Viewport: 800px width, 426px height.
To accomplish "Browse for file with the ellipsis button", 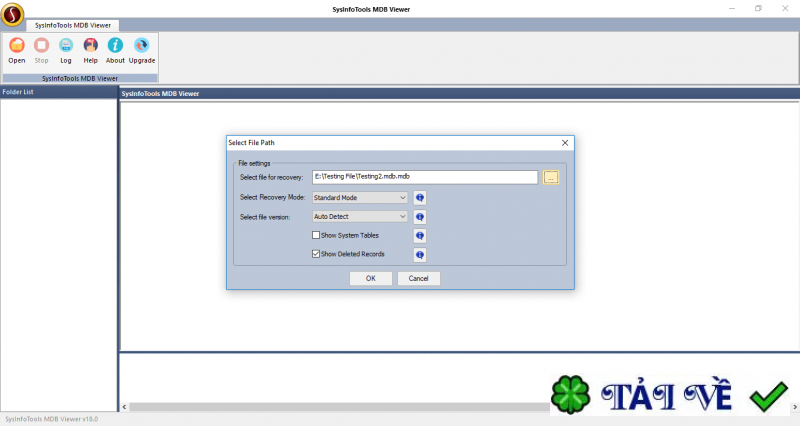I will pos(551,178).
